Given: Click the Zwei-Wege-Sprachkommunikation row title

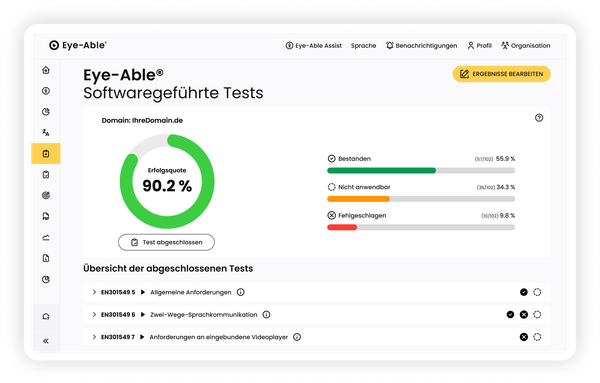Looking at the screenshot, I should coord(204,315).
